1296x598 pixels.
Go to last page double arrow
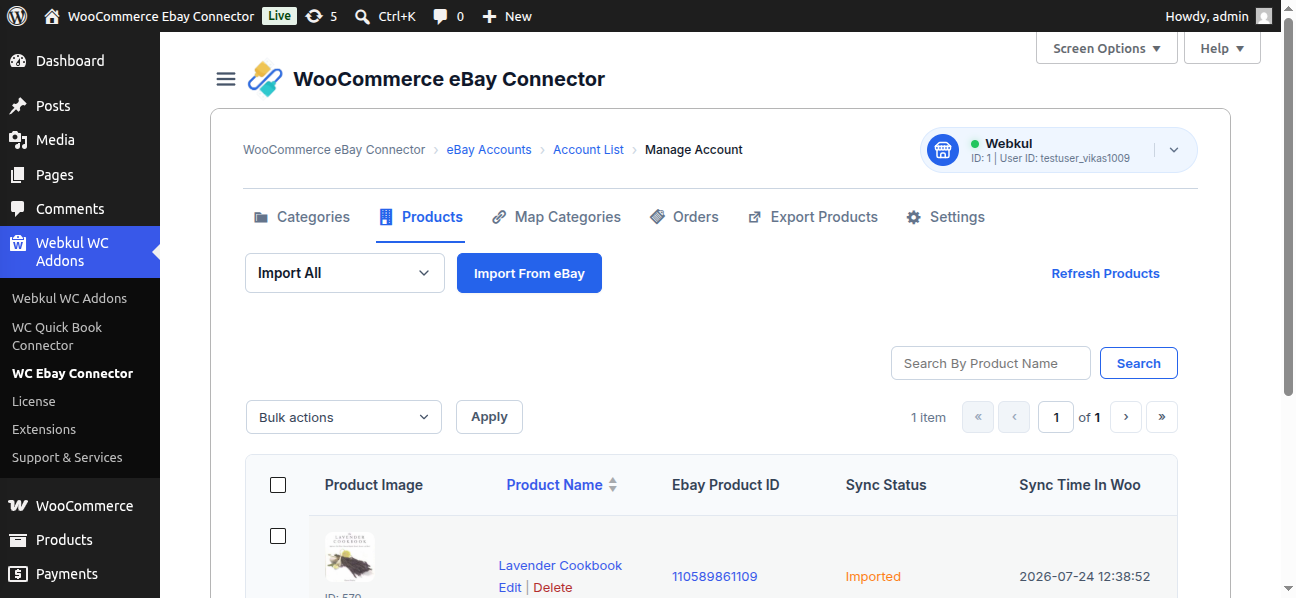pyautogui.click(x=1162, y=417)
